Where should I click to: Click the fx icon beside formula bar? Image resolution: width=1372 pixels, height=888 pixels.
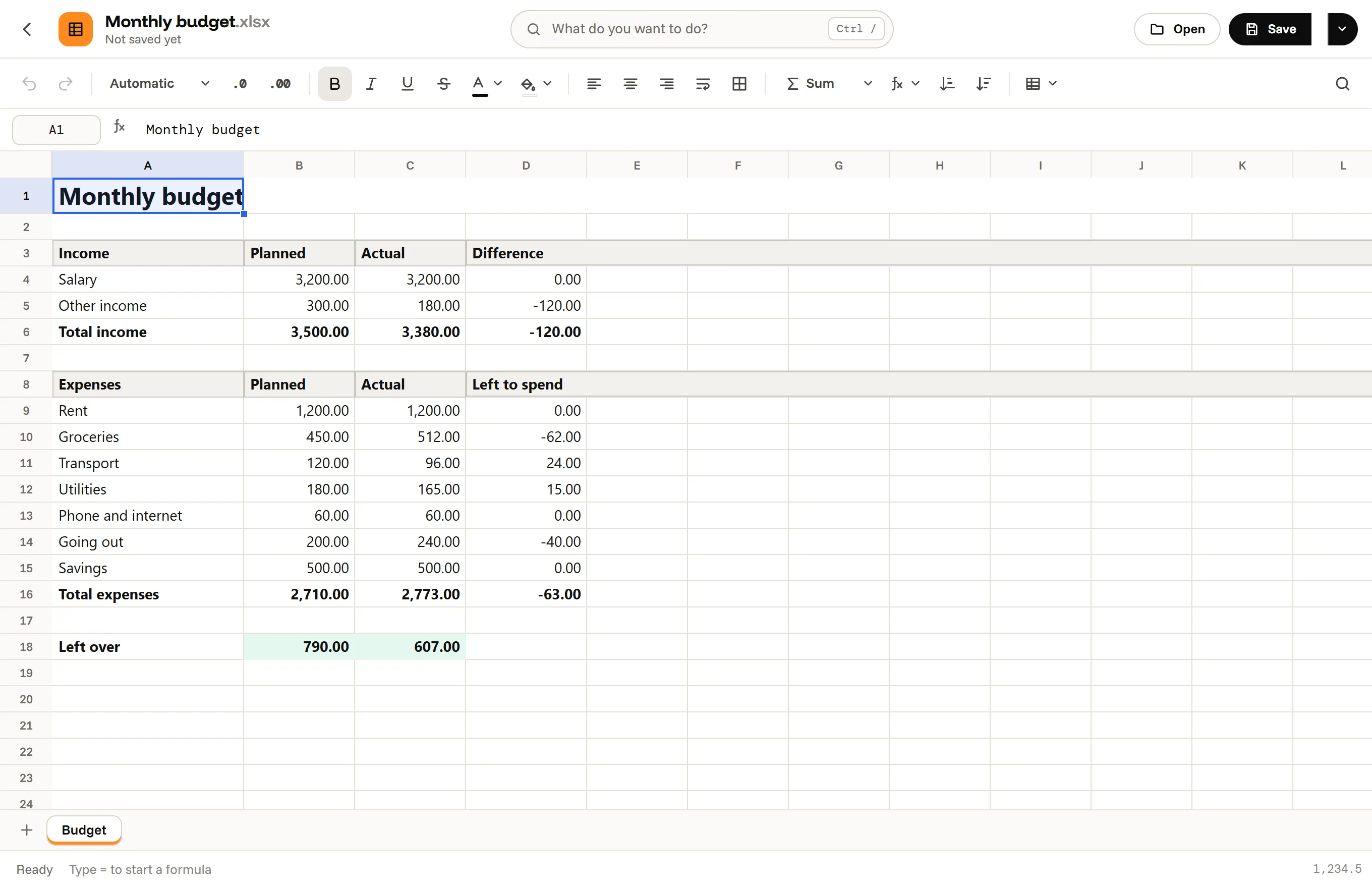point(120,127)
